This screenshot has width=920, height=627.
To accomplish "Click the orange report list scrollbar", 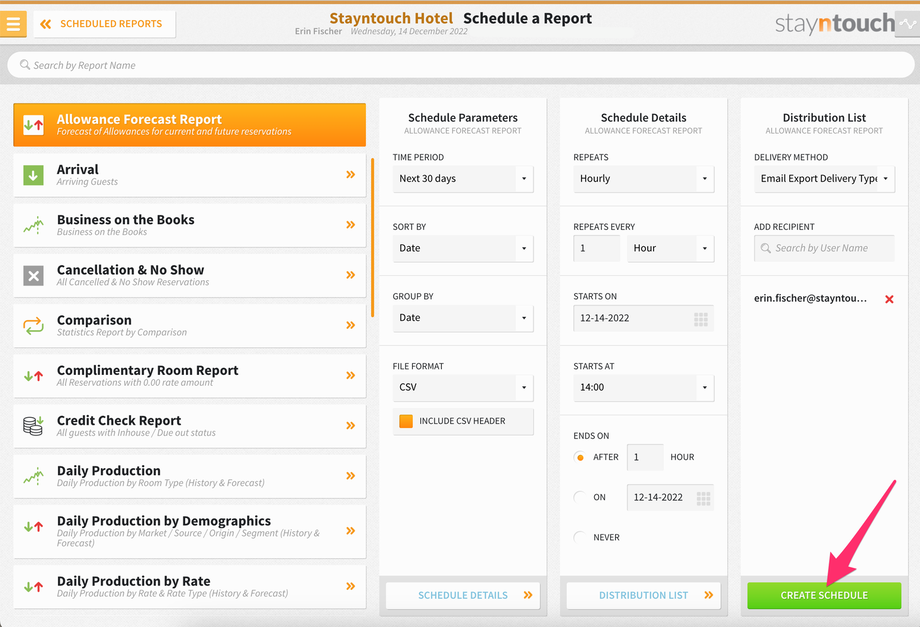I will (x=372, y=238).
